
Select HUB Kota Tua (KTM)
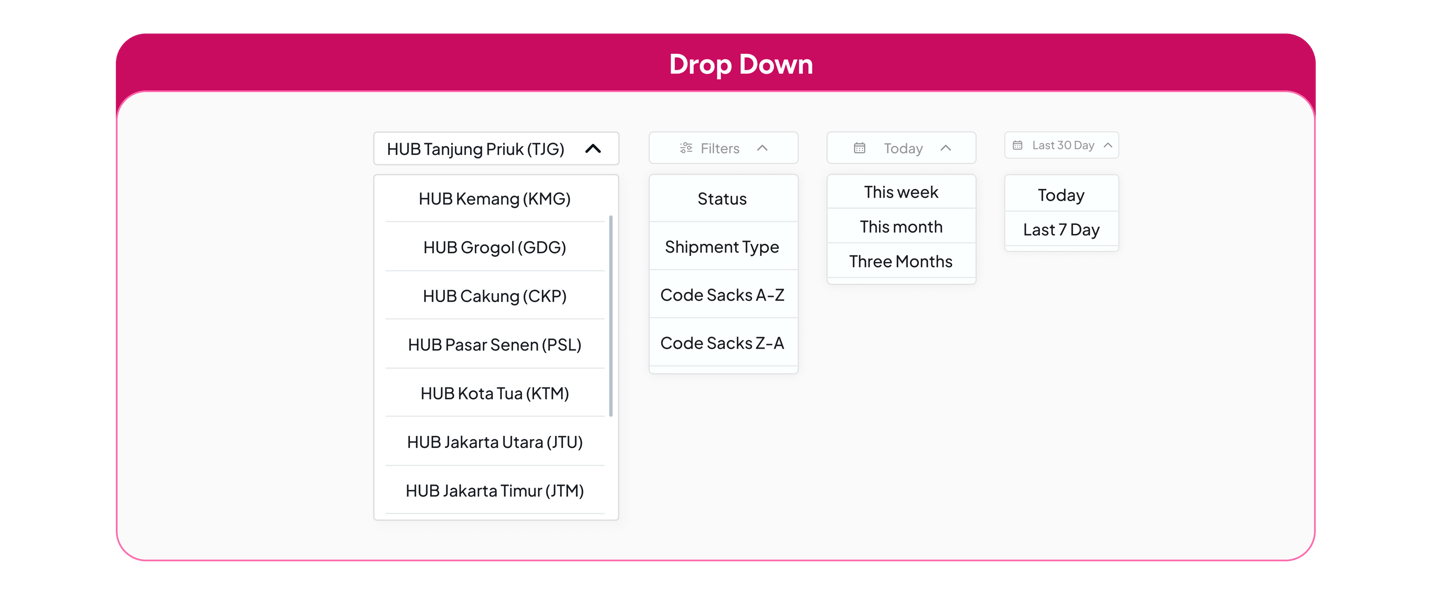[x=495, y=393]
